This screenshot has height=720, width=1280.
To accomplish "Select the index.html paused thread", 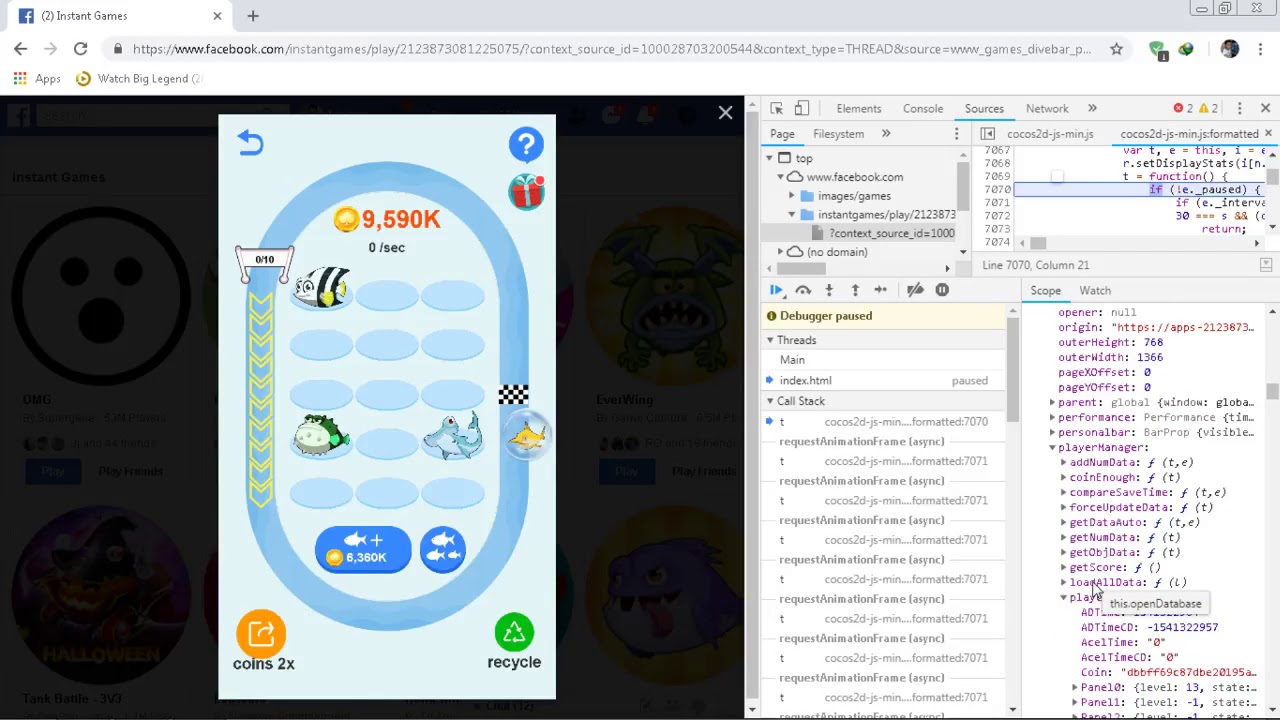I will click(x=884, y=381).
